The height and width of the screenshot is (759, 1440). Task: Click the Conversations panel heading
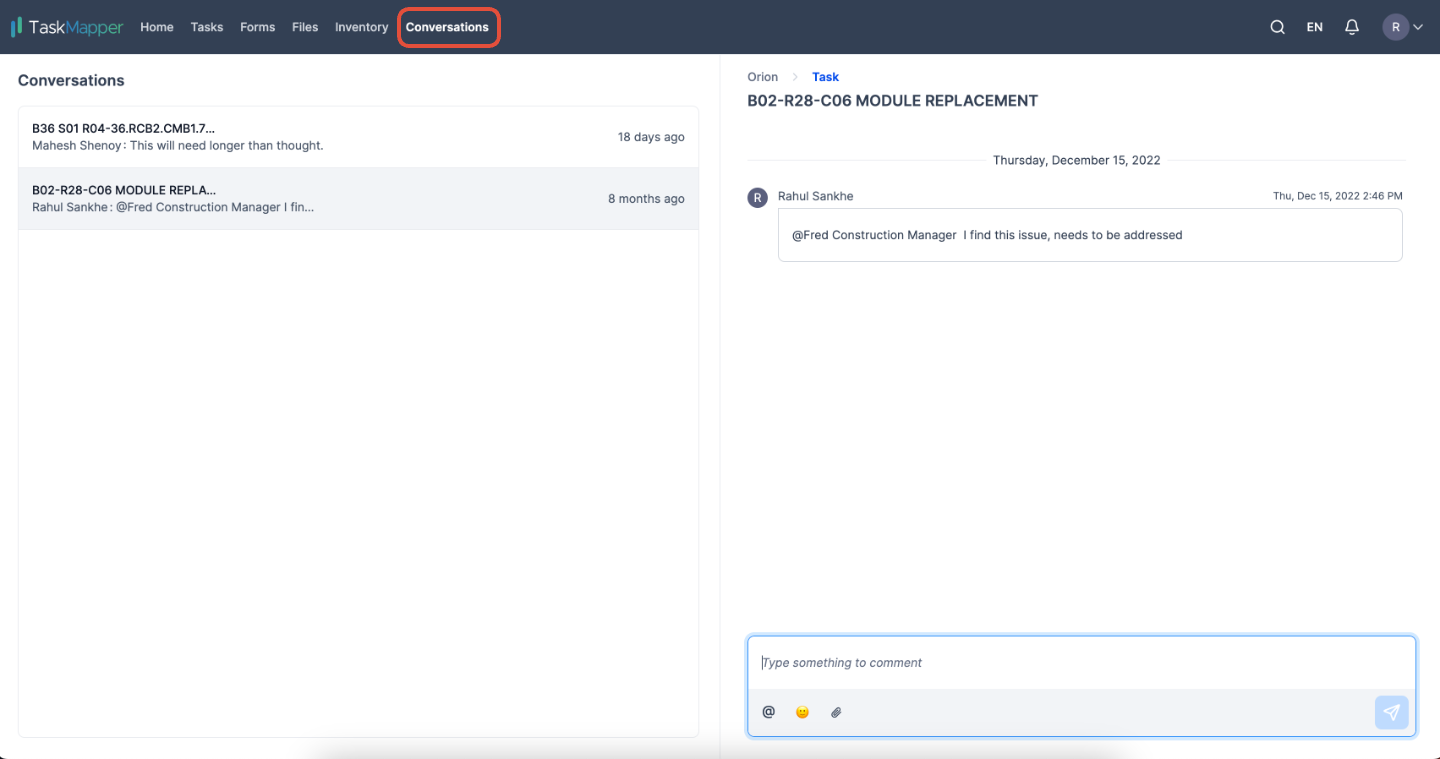(71, 80)
